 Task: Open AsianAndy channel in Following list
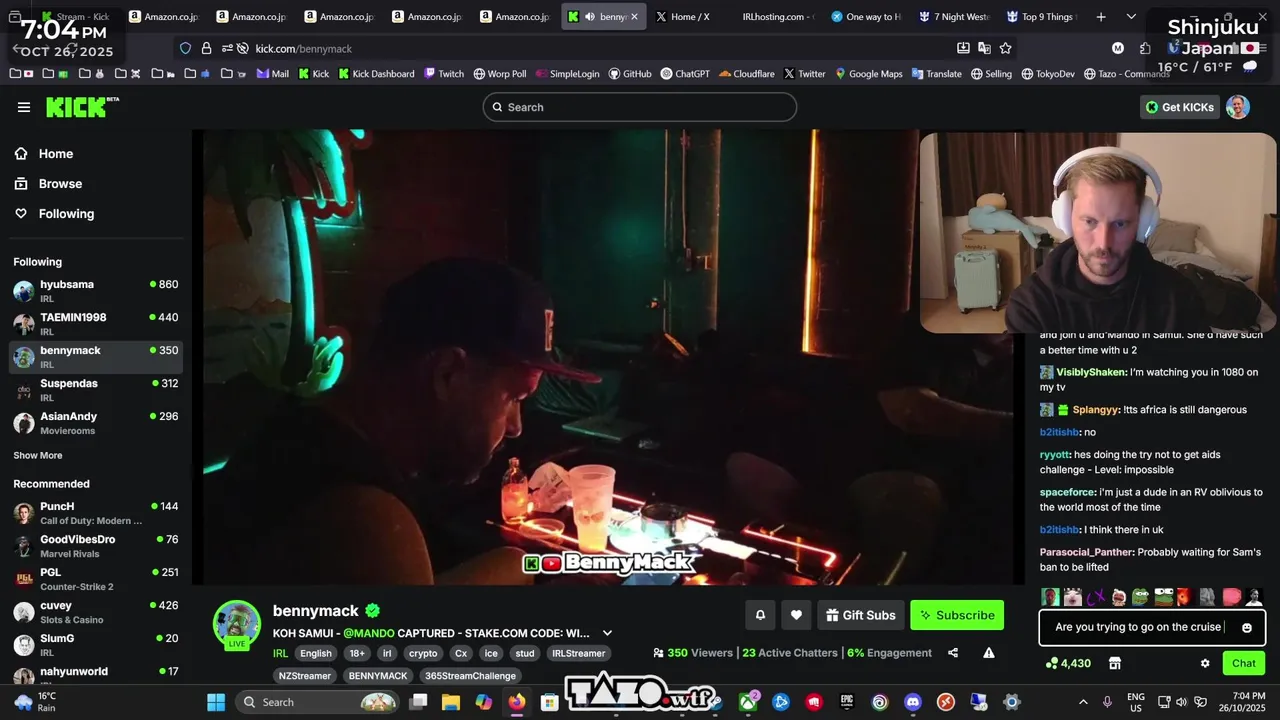(96, 422)
